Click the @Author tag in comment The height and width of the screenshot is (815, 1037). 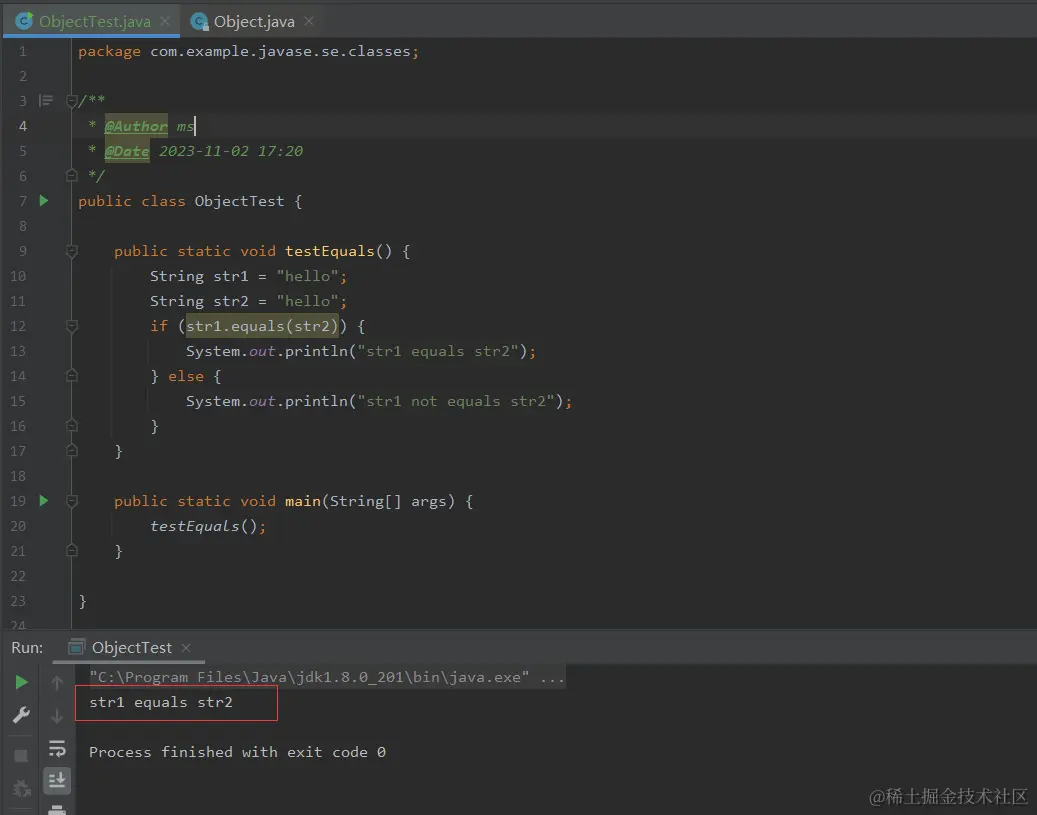coord(136,126)
